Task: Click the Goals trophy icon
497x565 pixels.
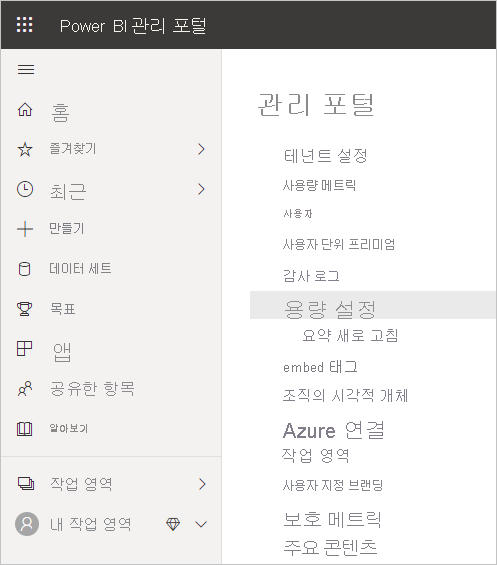Action: [x=25, y=309]
